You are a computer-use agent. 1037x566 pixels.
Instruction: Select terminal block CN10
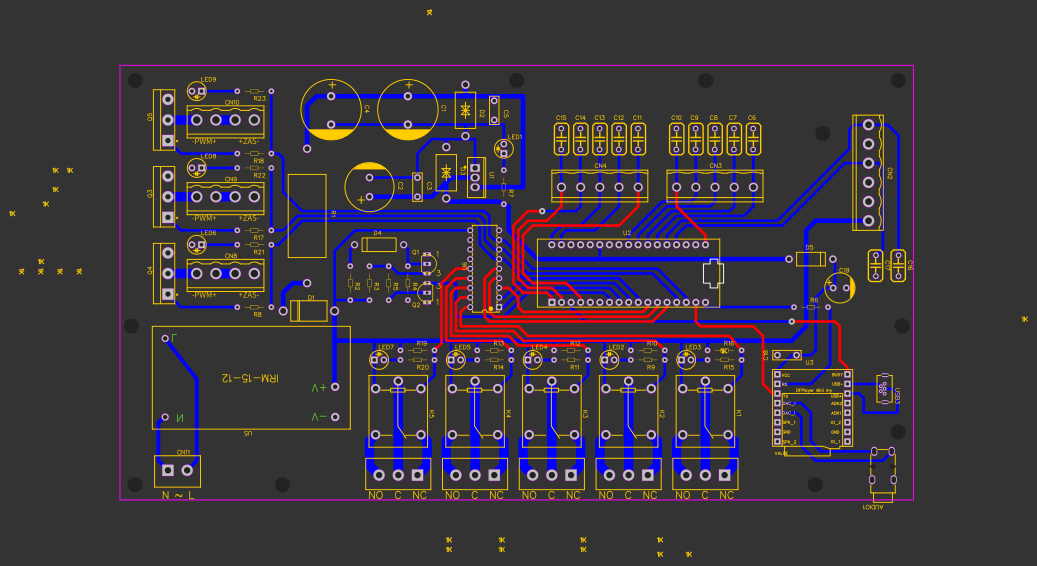pos(226,121)
